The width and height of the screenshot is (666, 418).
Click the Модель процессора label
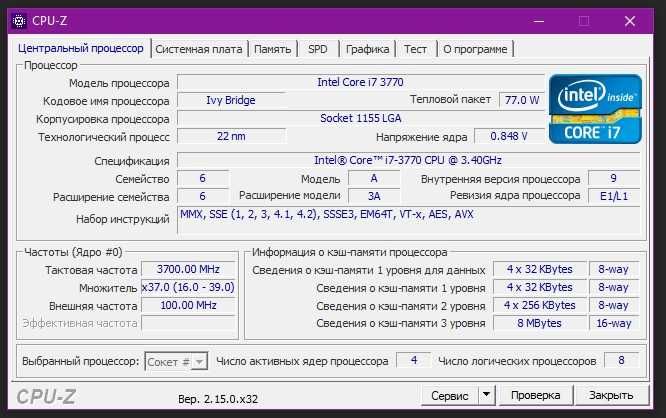tap(119, 83)
